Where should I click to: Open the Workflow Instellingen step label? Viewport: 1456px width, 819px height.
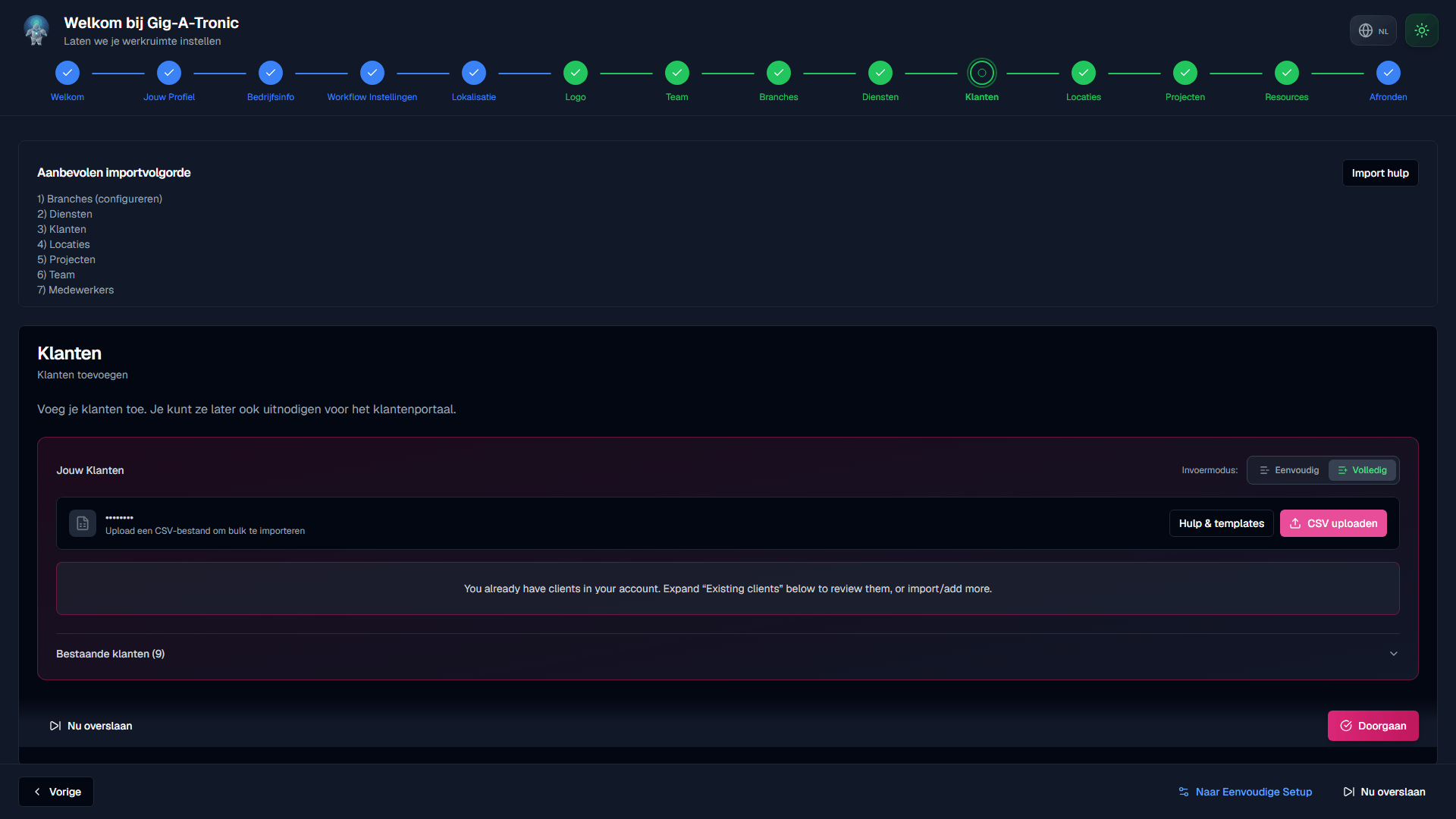coord(372,97)
